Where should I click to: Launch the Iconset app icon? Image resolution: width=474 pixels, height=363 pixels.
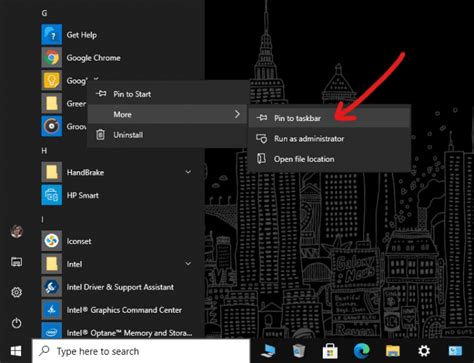tap(52, 241)
